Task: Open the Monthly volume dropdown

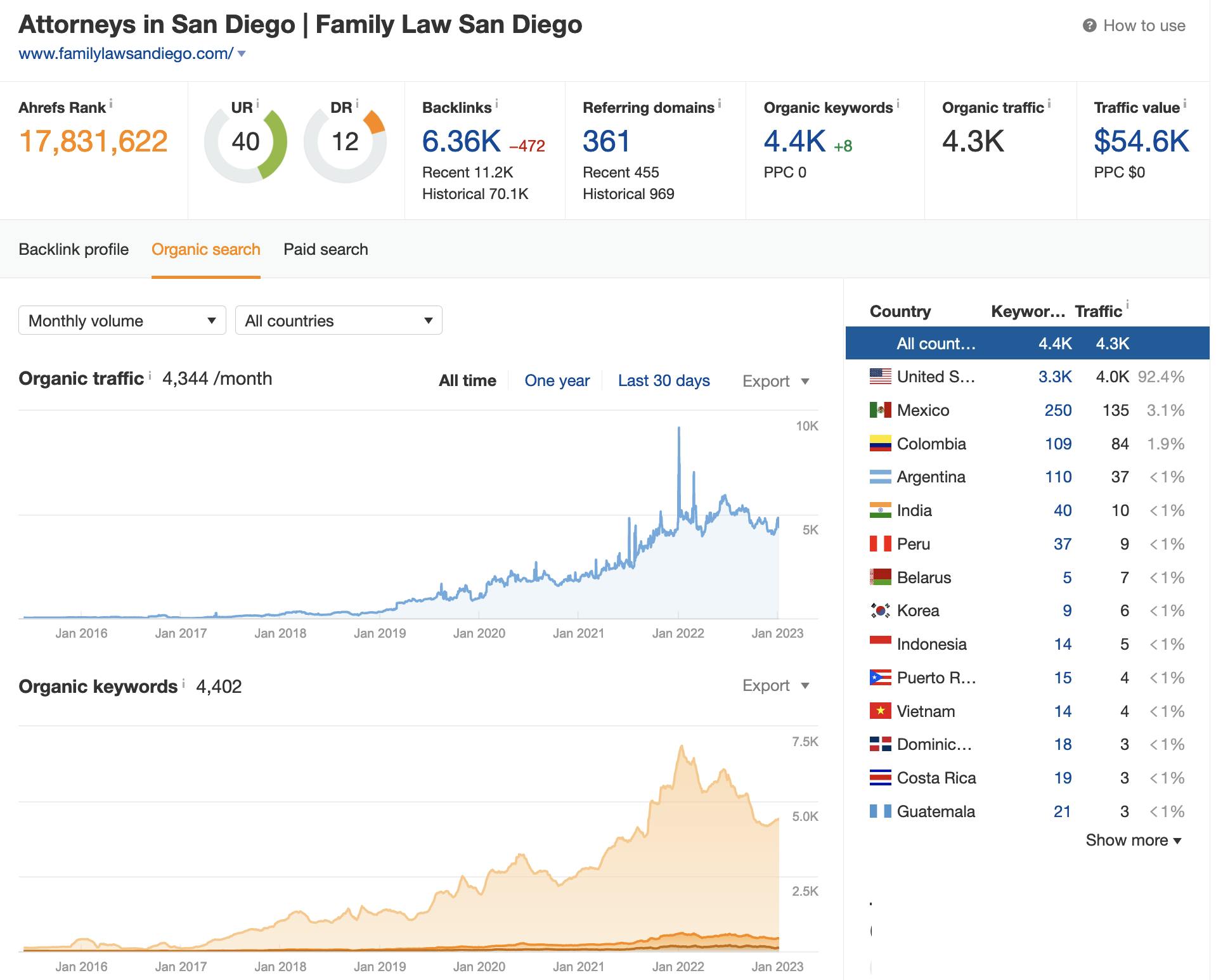Action: click(122, 321)
